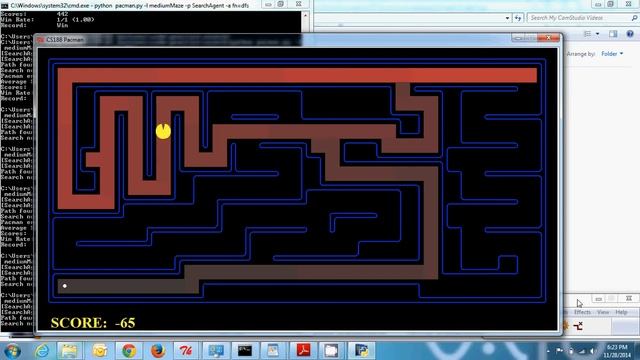Click the magnifier icon in the Explorer search box

pos(634,18)
